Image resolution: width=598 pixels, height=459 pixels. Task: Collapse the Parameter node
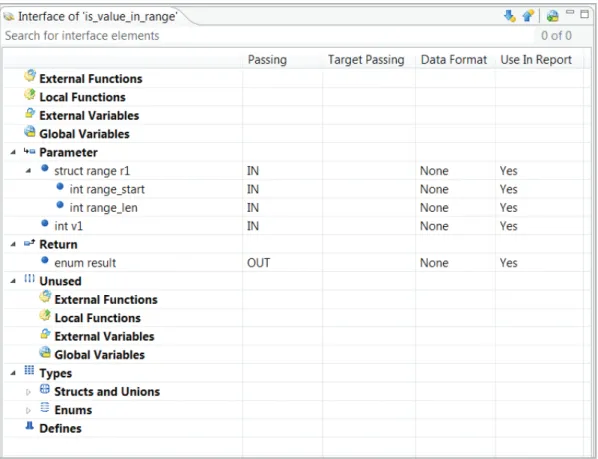13,152
